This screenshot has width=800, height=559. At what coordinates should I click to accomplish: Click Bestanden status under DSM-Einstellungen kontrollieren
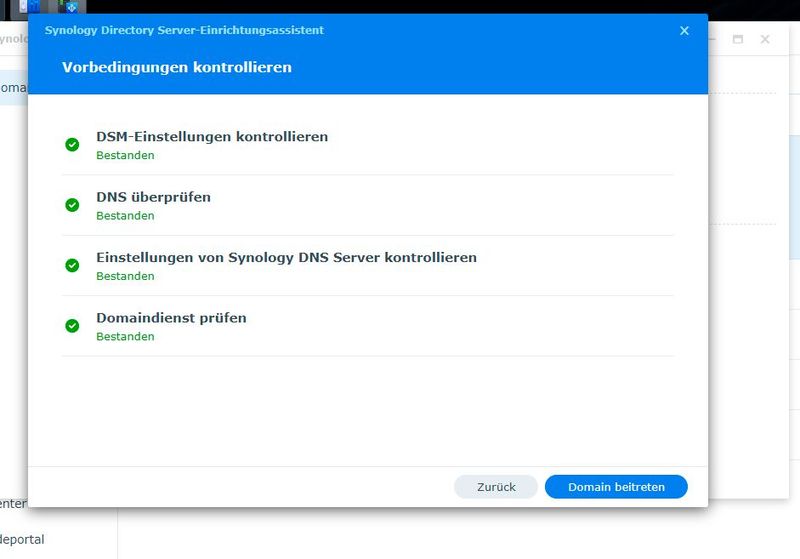(126, 156)
